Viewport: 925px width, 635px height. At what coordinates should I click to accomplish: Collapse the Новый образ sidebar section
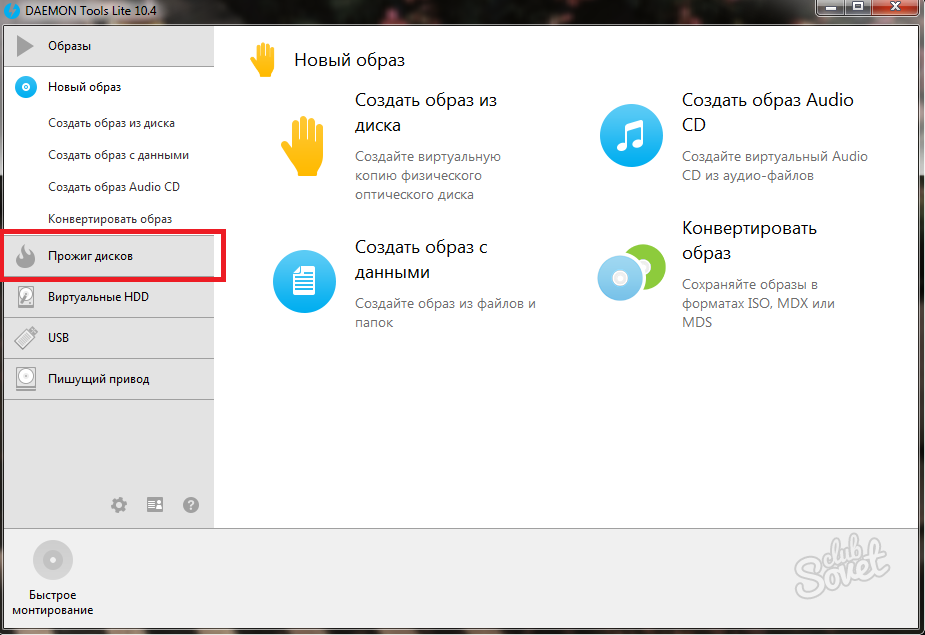84,87
